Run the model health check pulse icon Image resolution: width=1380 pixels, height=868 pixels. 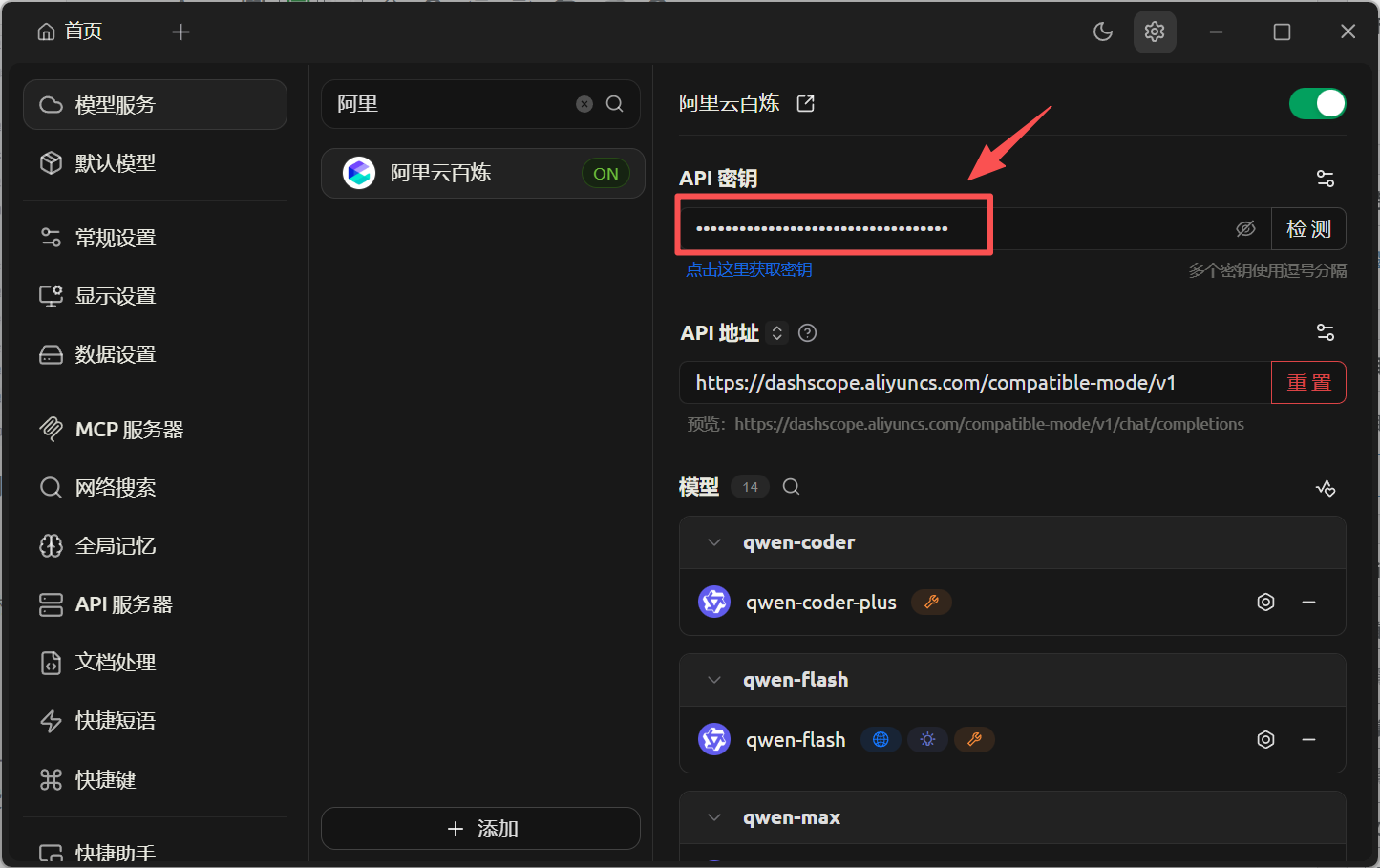click(1326, 487)
